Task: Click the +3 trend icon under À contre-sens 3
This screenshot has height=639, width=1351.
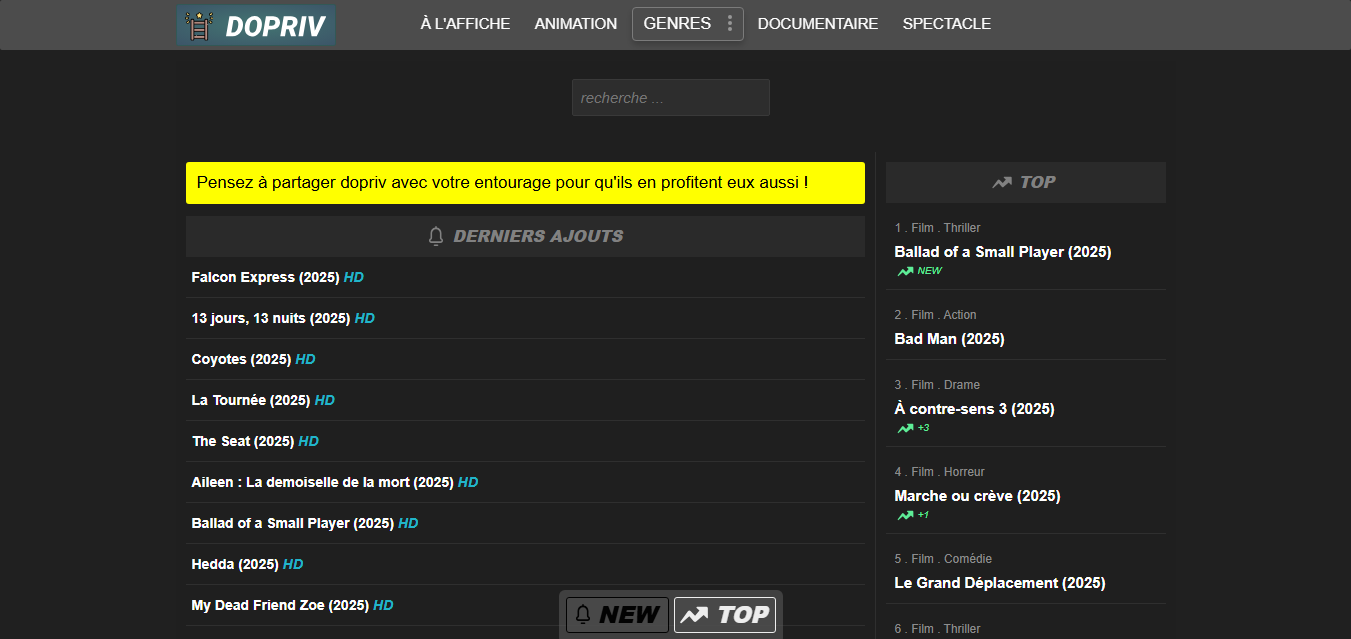Action: [x=905, y=428]
